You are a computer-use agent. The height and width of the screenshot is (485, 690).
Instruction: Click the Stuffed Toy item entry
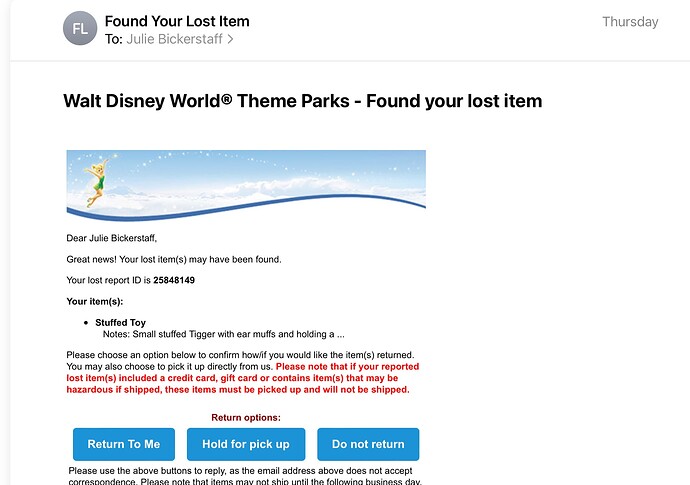pyautogui.click(x=120, y=323)
